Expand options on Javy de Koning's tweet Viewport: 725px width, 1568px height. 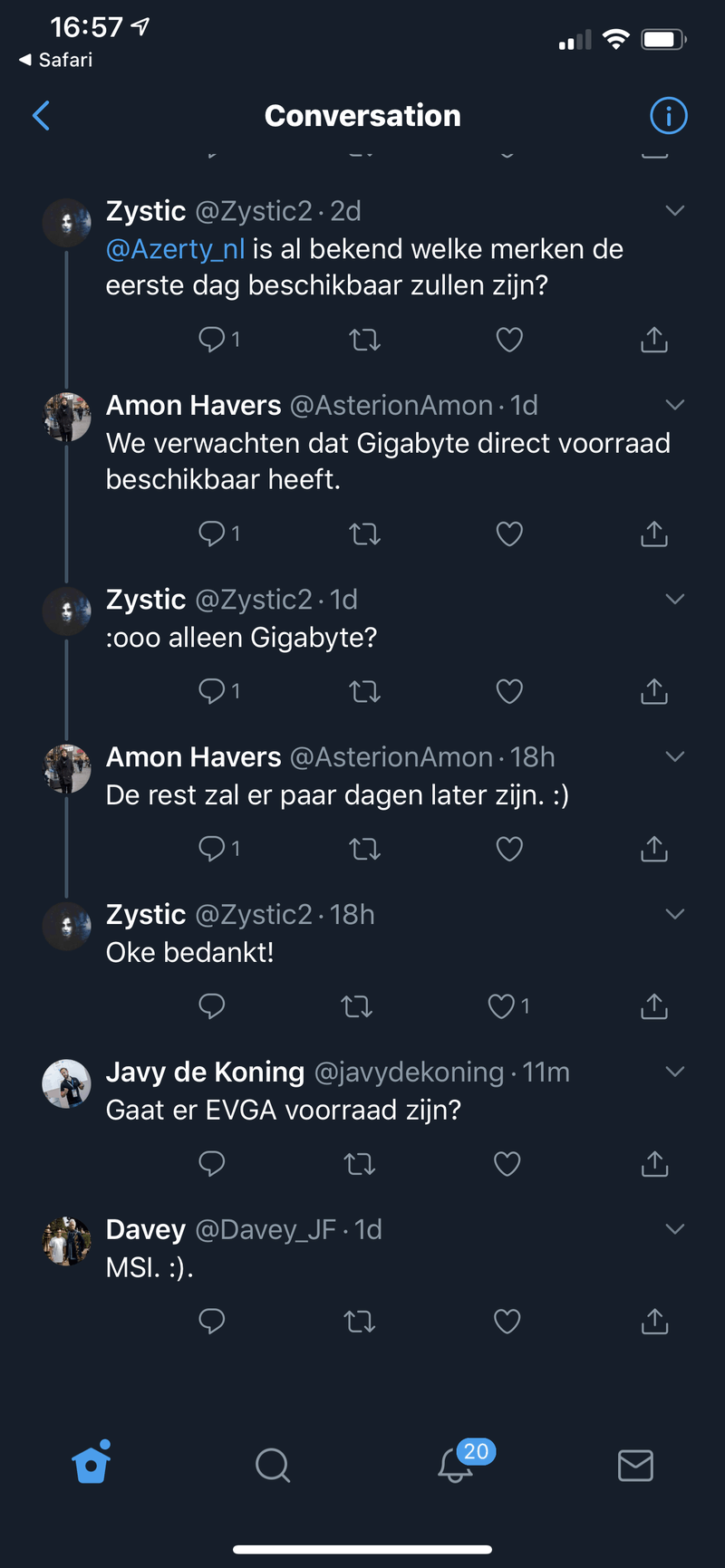point(674,1071)
